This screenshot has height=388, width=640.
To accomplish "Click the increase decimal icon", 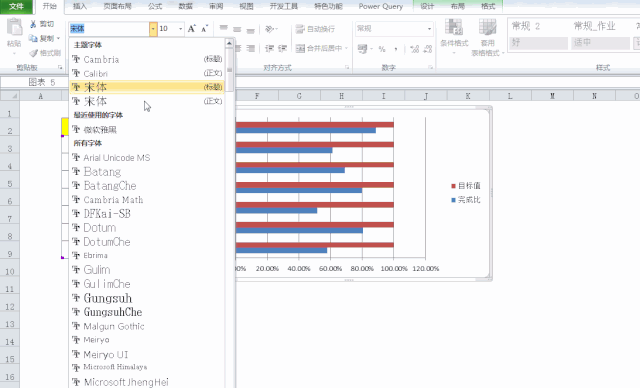I will pos(415,49).
